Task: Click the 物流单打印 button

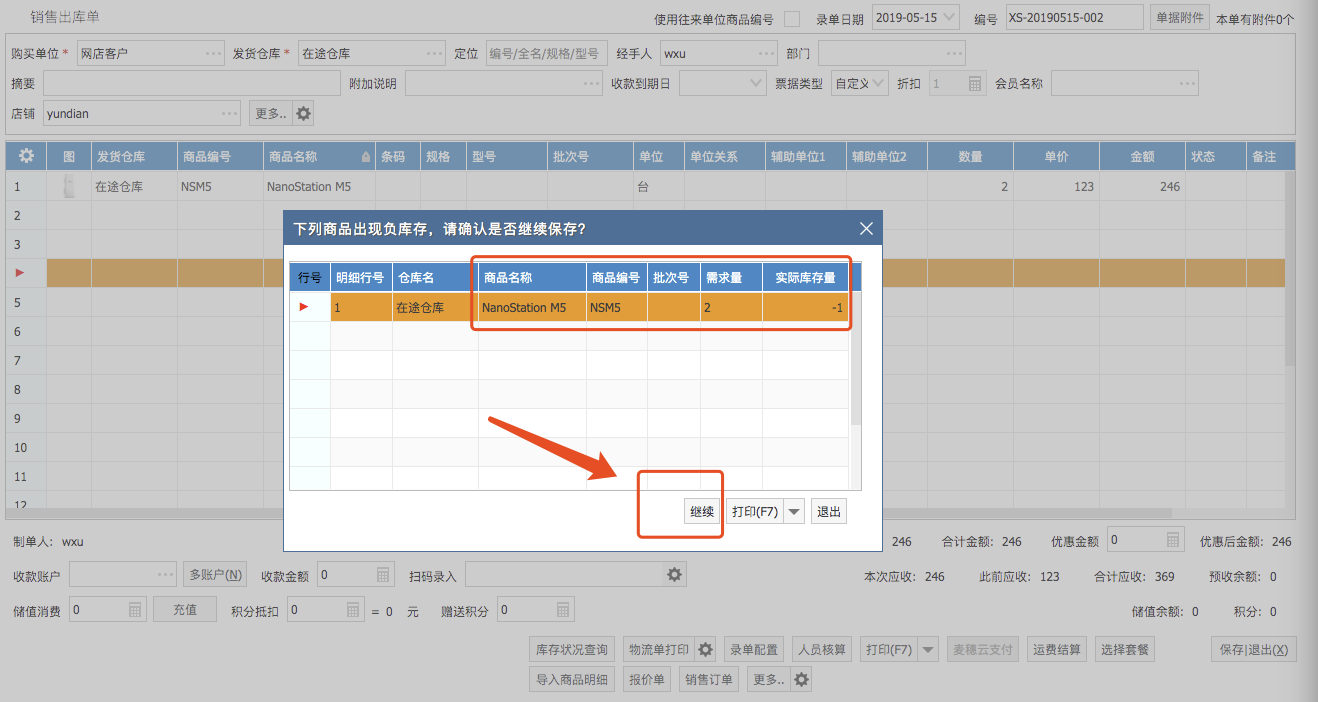Action: click(x=659, y=649)
